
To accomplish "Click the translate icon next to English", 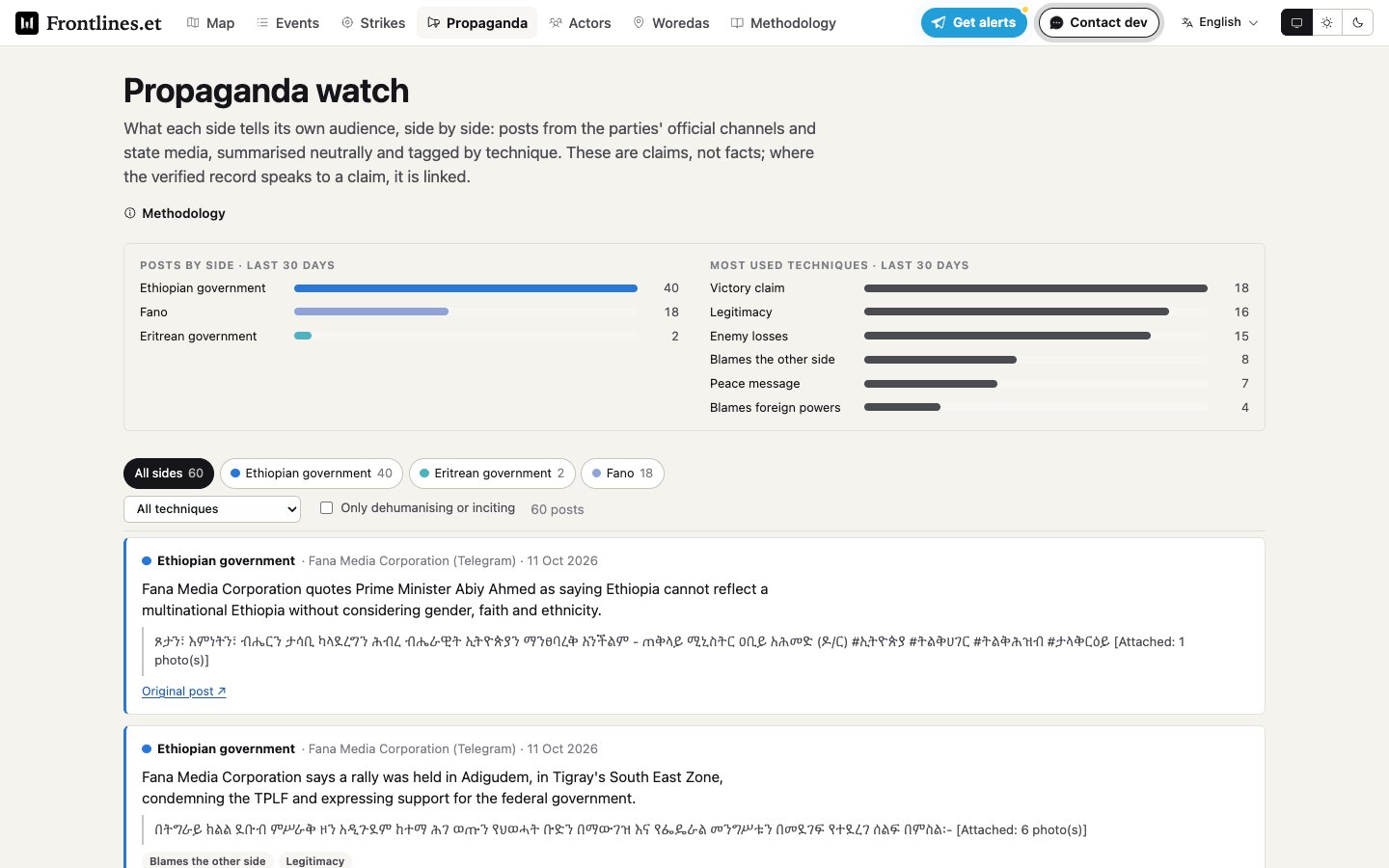I will [x=1187, y=22].
